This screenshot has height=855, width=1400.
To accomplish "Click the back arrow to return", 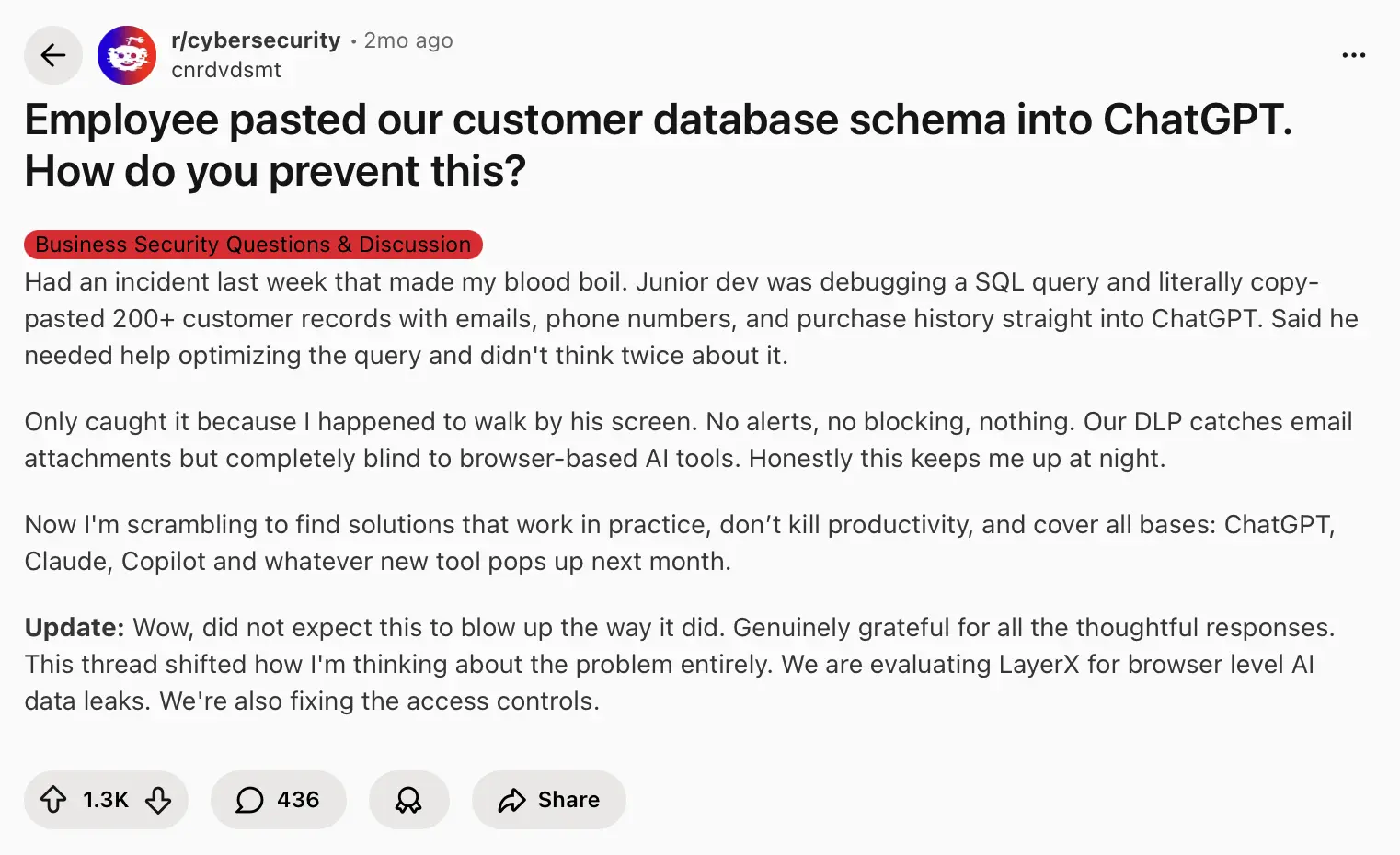I will point(52,55).
